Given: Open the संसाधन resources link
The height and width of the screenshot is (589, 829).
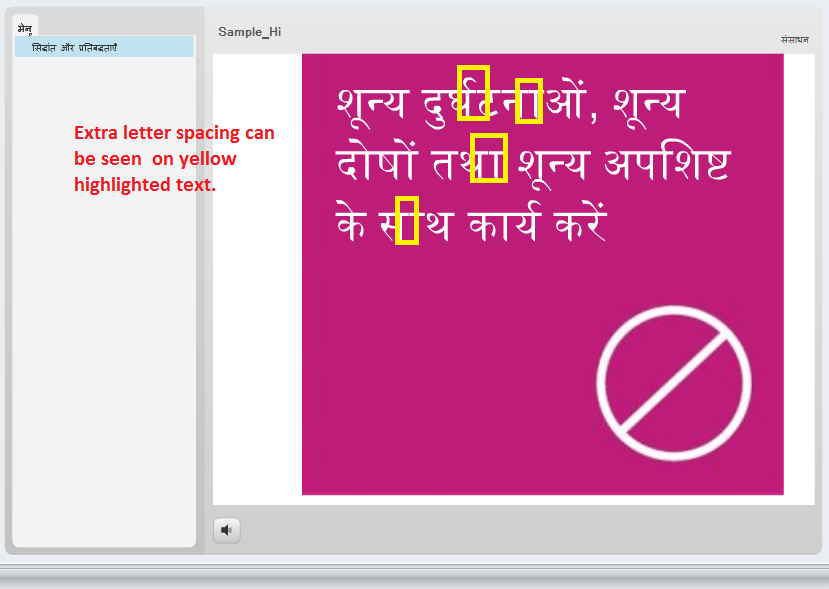Looking at the screenshot, I should click(794, 40).
